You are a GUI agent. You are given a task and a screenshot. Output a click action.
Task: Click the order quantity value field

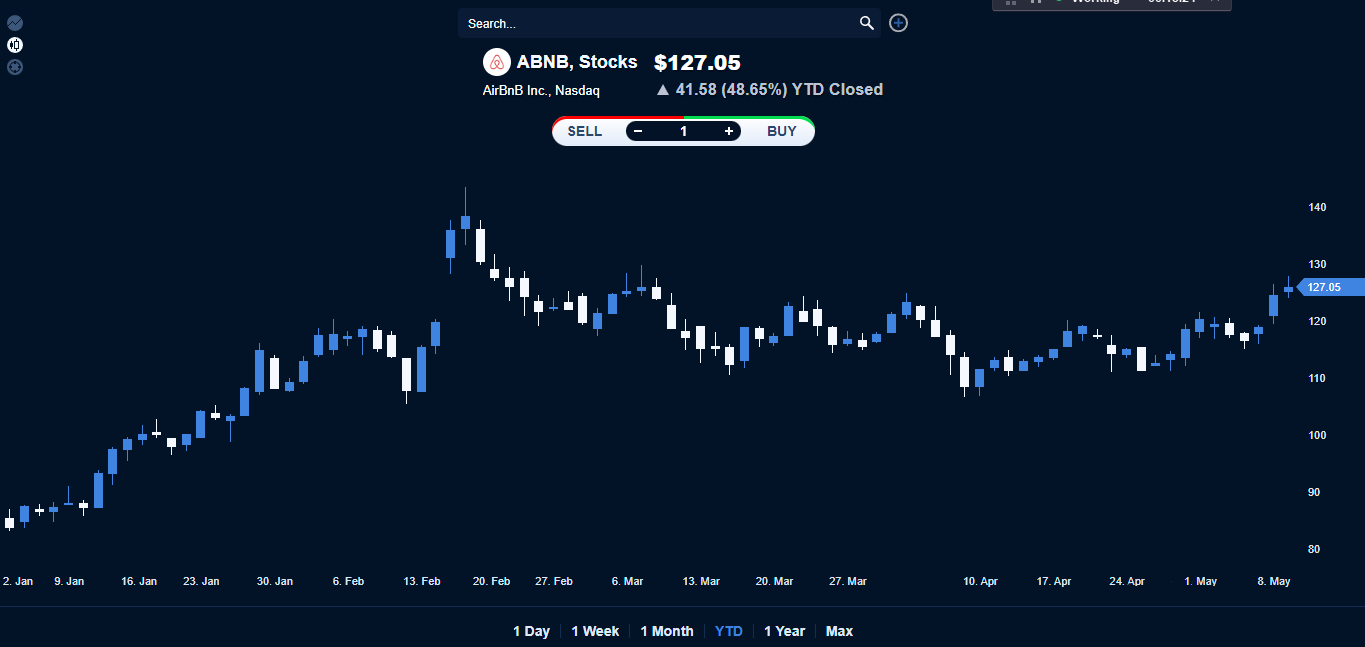click(684, 131)
